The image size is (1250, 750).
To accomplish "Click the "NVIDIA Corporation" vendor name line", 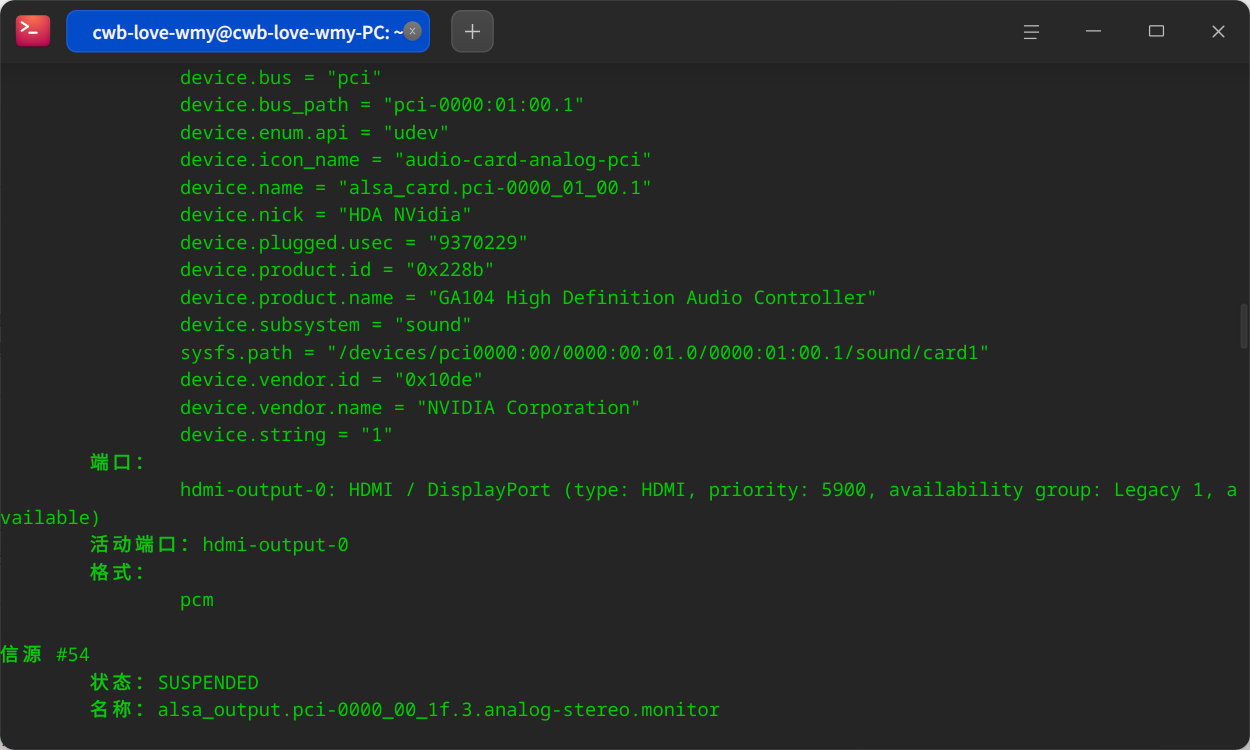I will pyautogui.click(x=410, y=408).
